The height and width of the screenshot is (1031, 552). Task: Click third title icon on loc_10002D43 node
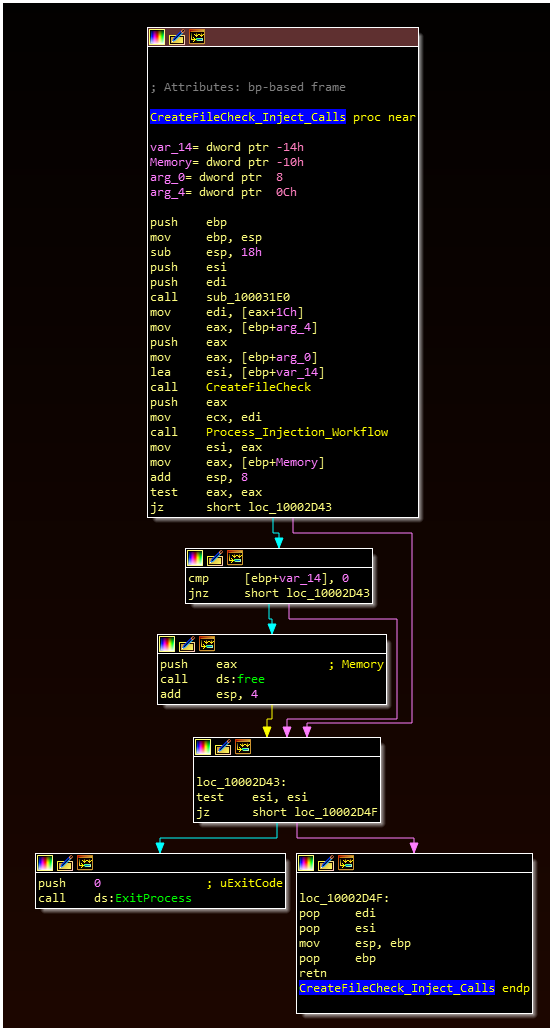click(x=243, y=747)
